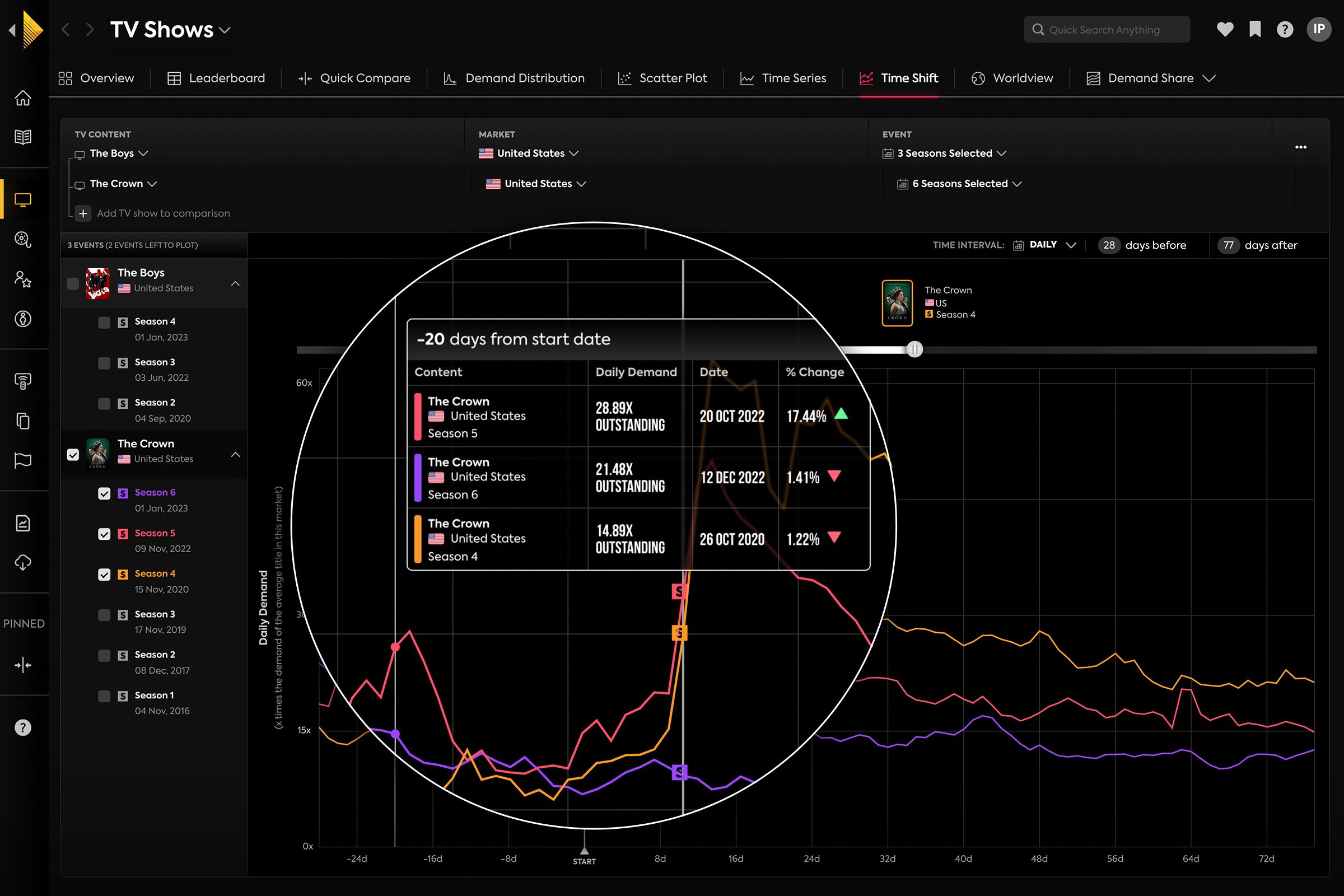The image size is (1344, 896).
Task: Toggle The Boys show checkbox
Action: click(73, 284)
